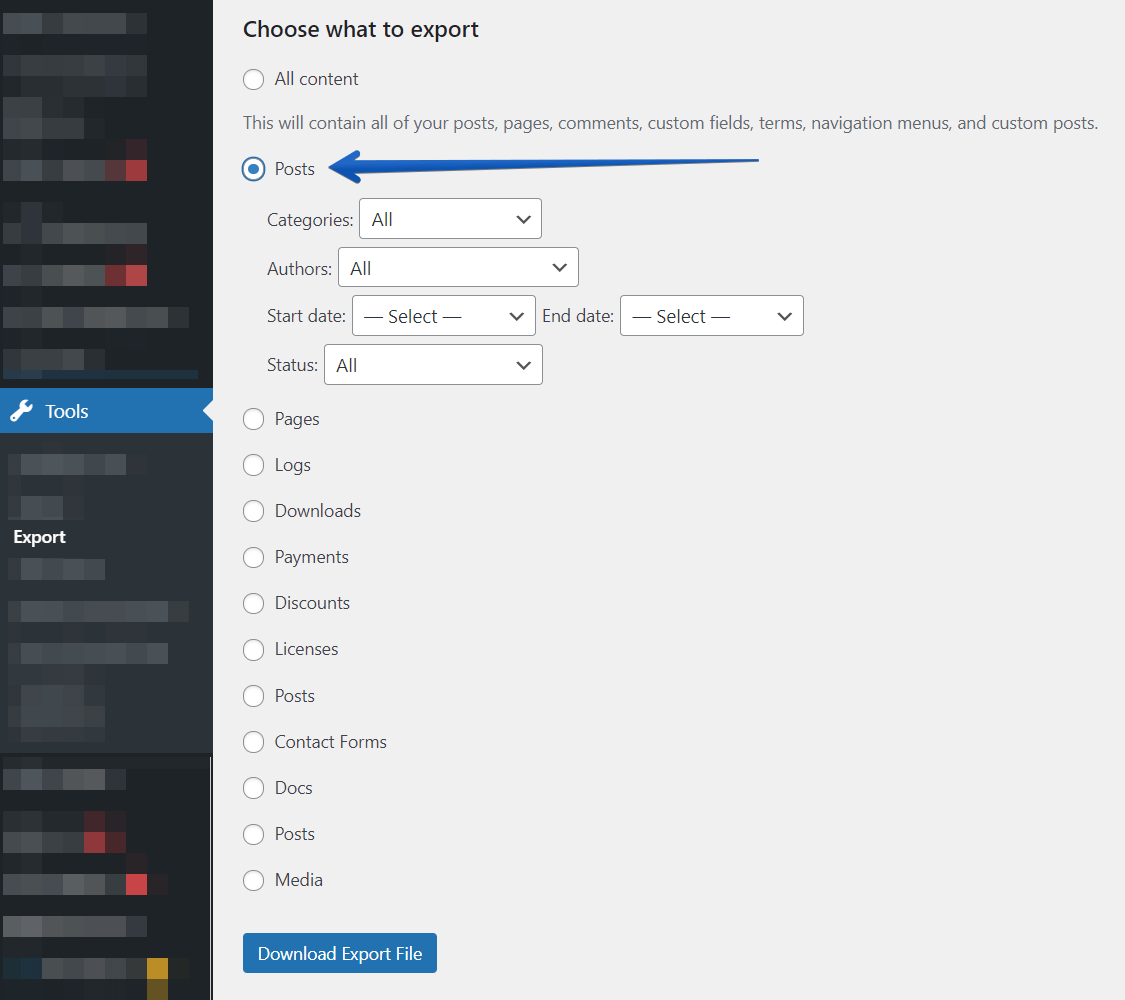Screen dimensions: 1125x1000
Task: Open the Categories dropdown
Action: (450, 219)
